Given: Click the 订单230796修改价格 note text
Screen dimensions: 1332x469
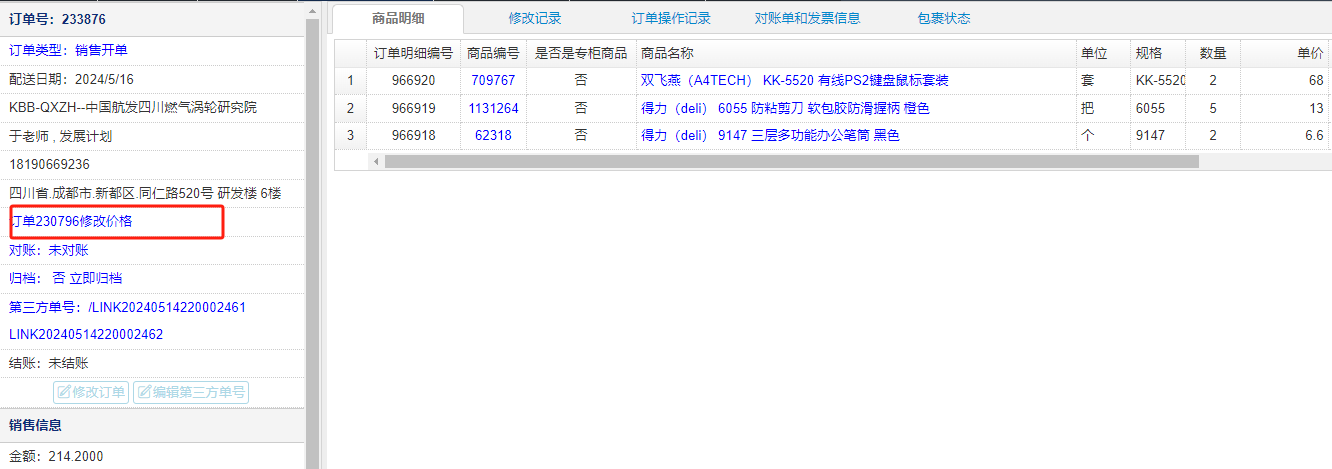Looking at the screenshot, I should pyautogui.click(x=71, y=221).
